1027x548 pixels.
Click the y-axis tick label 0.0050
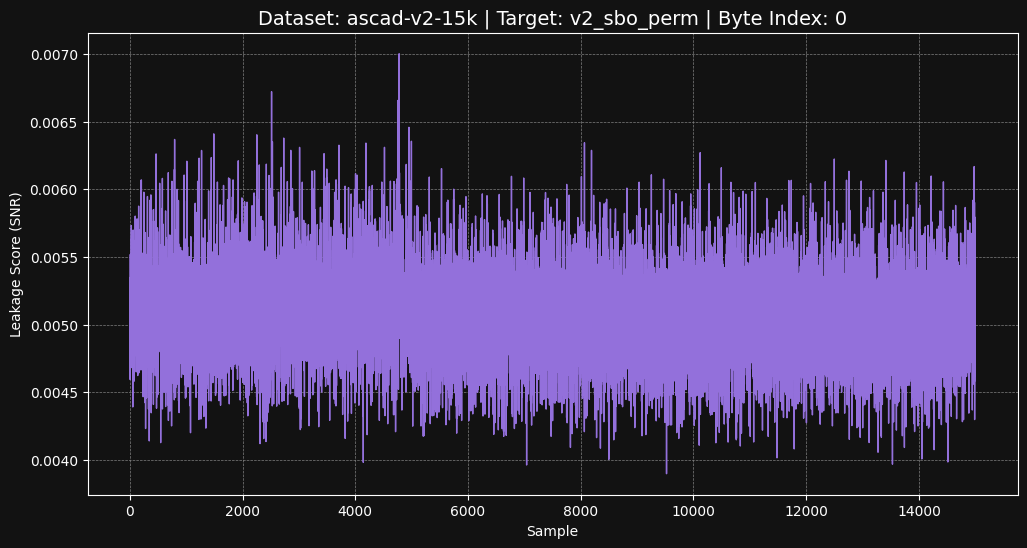(55, 325)
